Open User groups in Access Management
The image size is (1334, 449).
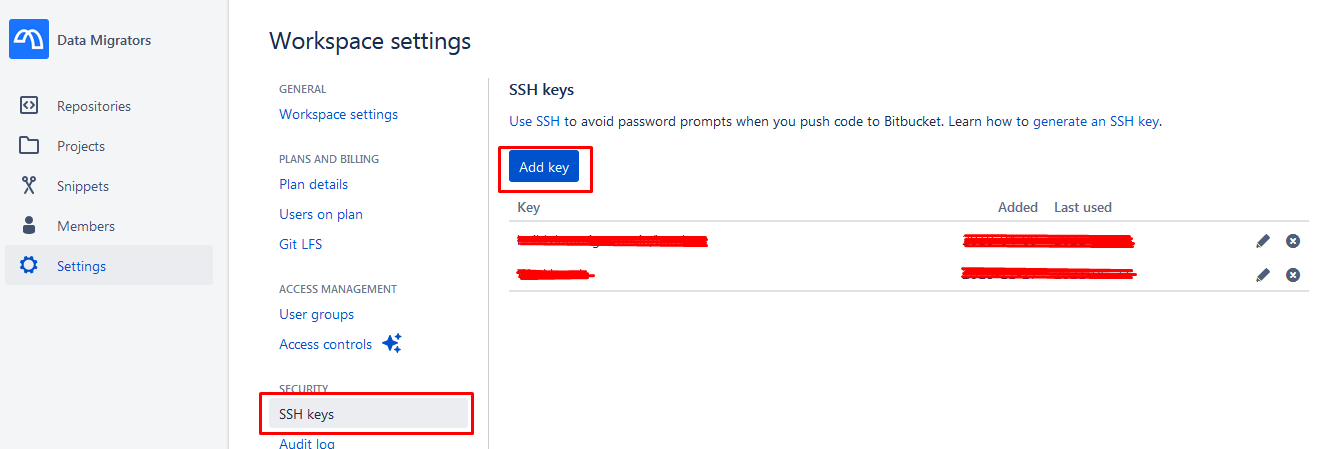click(x=317, y=314)
